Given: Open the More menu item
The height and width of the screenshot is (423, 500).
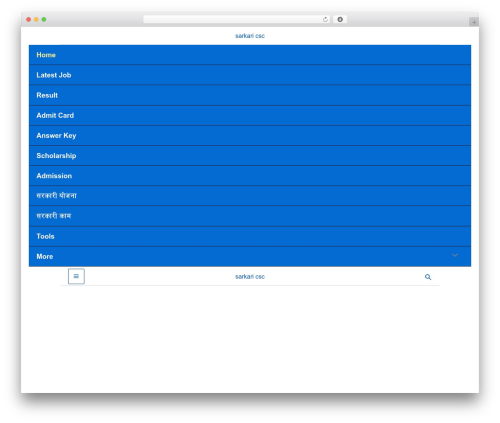Looking at the screenshot, I should 250,256.
